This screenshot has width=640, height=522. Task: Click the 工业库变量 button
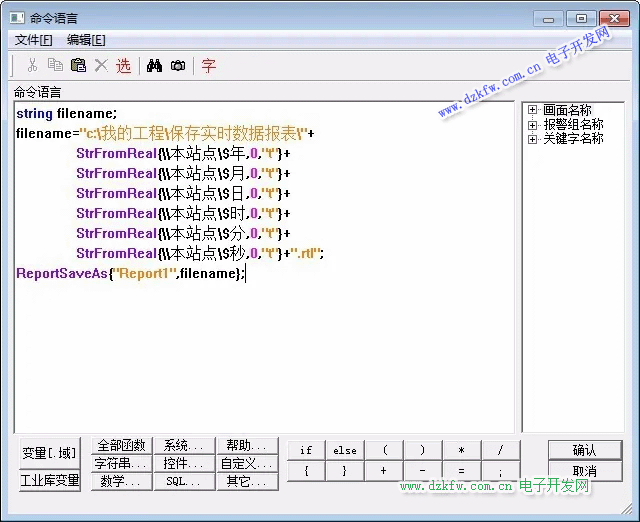(49, 480)
